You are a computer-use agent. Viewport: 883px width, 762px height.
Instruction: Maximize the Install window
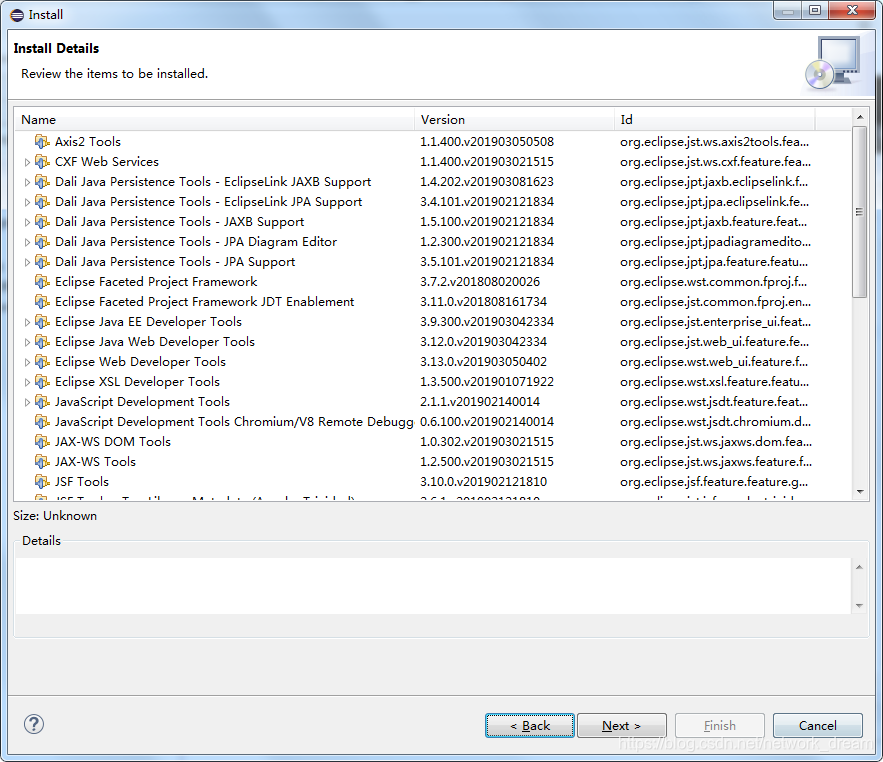click(815, 10)
